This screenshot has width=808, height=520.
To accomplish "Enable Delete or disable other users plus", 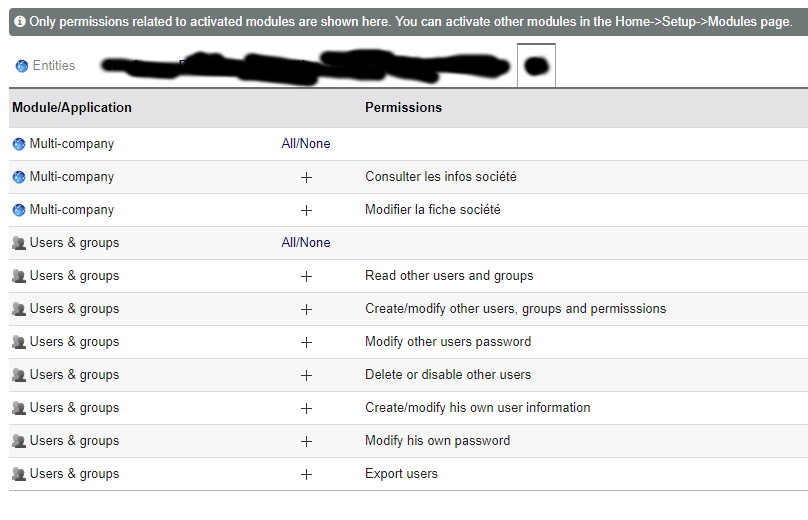I will (x=306, y=375).
